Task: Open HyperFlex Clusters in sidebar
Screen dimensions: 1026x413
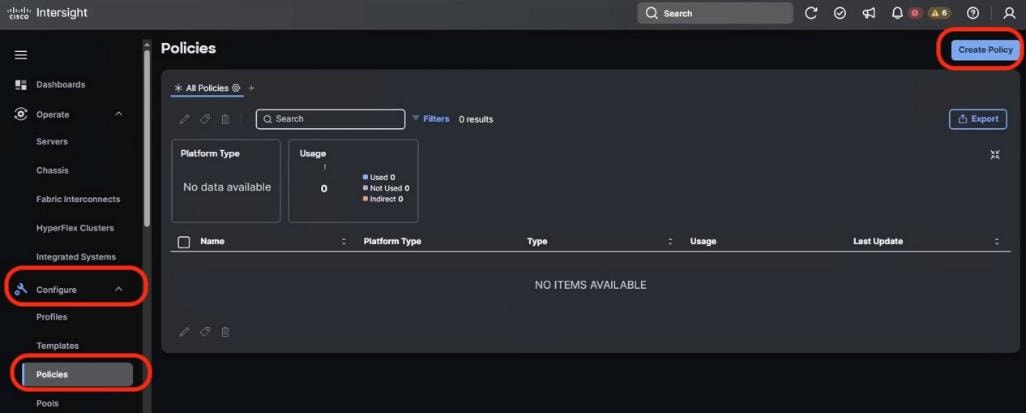Action: click(75, 228)
